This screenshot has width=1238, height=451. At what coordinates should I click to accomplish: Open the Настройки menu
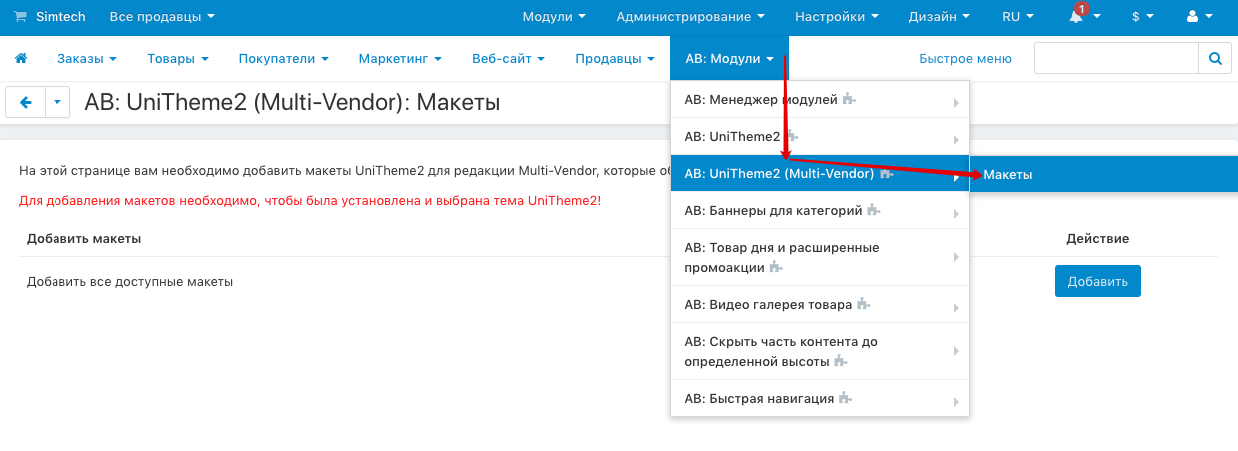[837, 17]
